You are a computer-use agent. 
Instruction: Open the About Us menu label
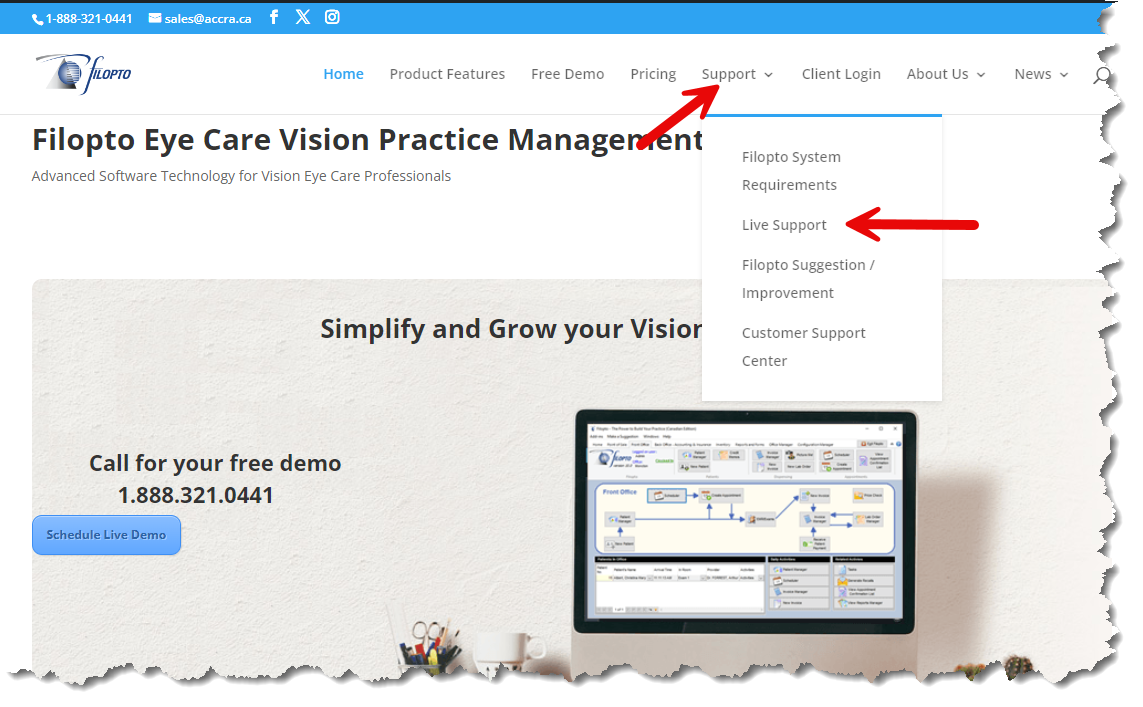pos(937,74)
